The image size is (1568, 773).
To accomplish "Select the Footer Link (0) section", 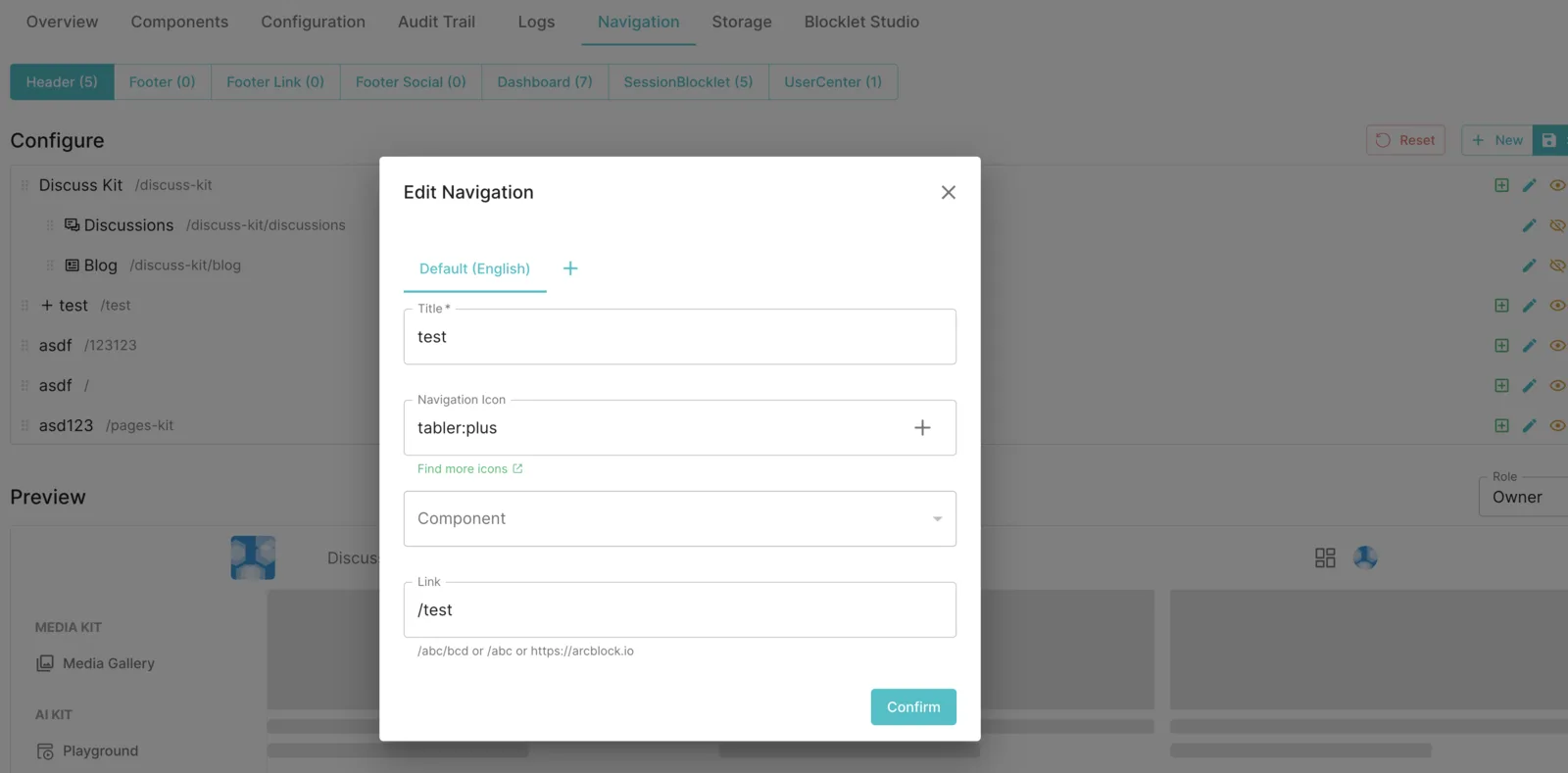I will tap(275, 82).
